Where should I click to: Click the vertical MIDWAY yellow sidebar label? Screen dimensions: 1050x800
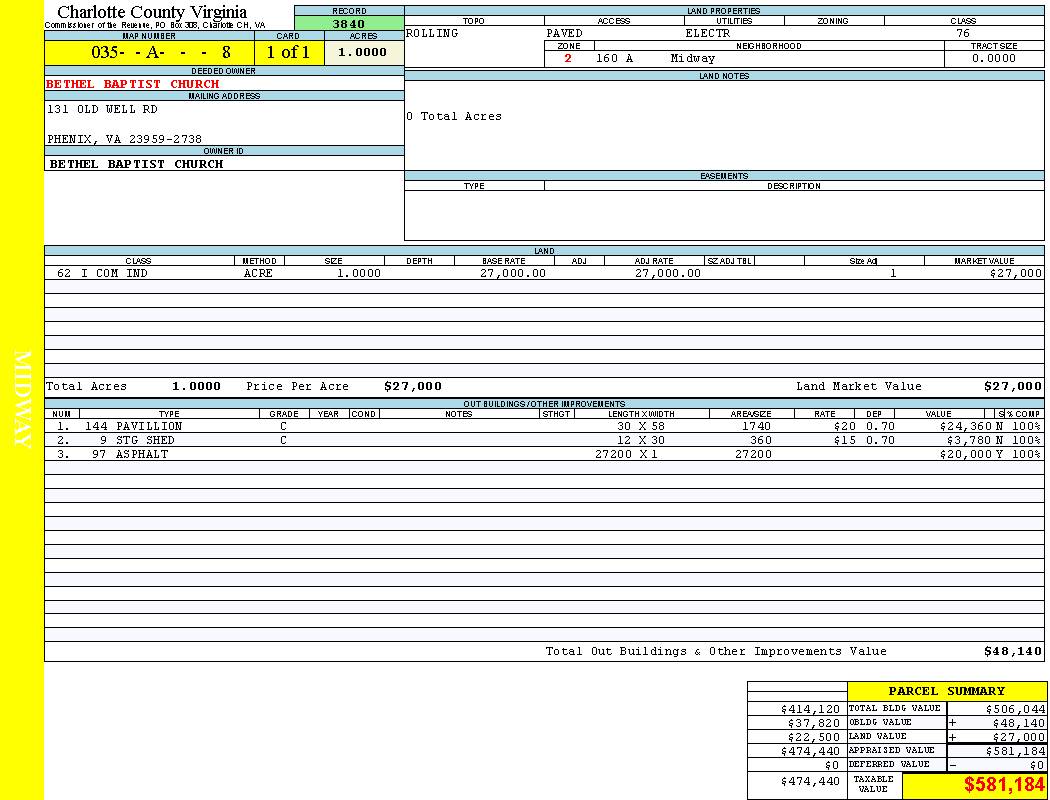24,400
